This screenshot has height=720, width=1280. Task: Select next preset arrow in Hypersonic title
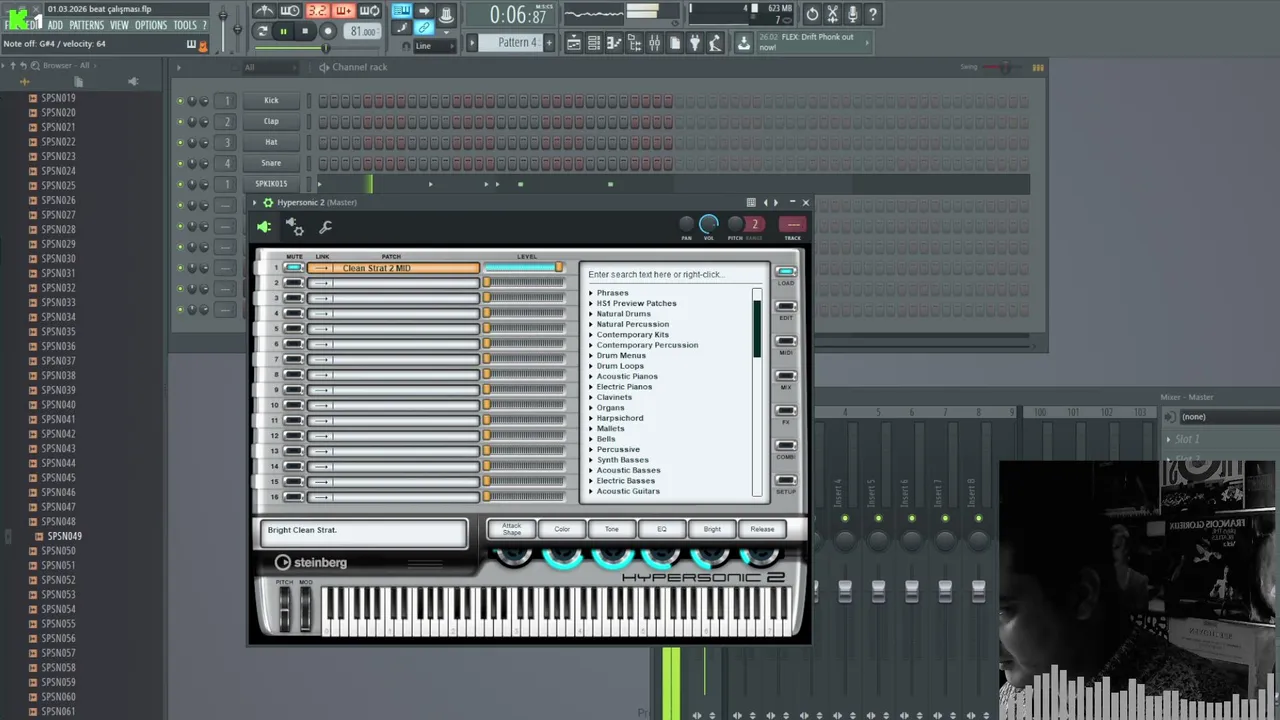pyautogui.click(x=776, y=202)
